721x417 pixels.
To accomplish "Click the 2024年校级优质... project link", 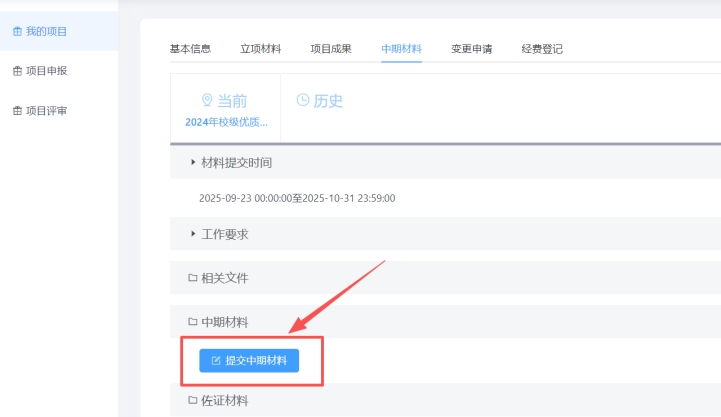I will [226, 122].
